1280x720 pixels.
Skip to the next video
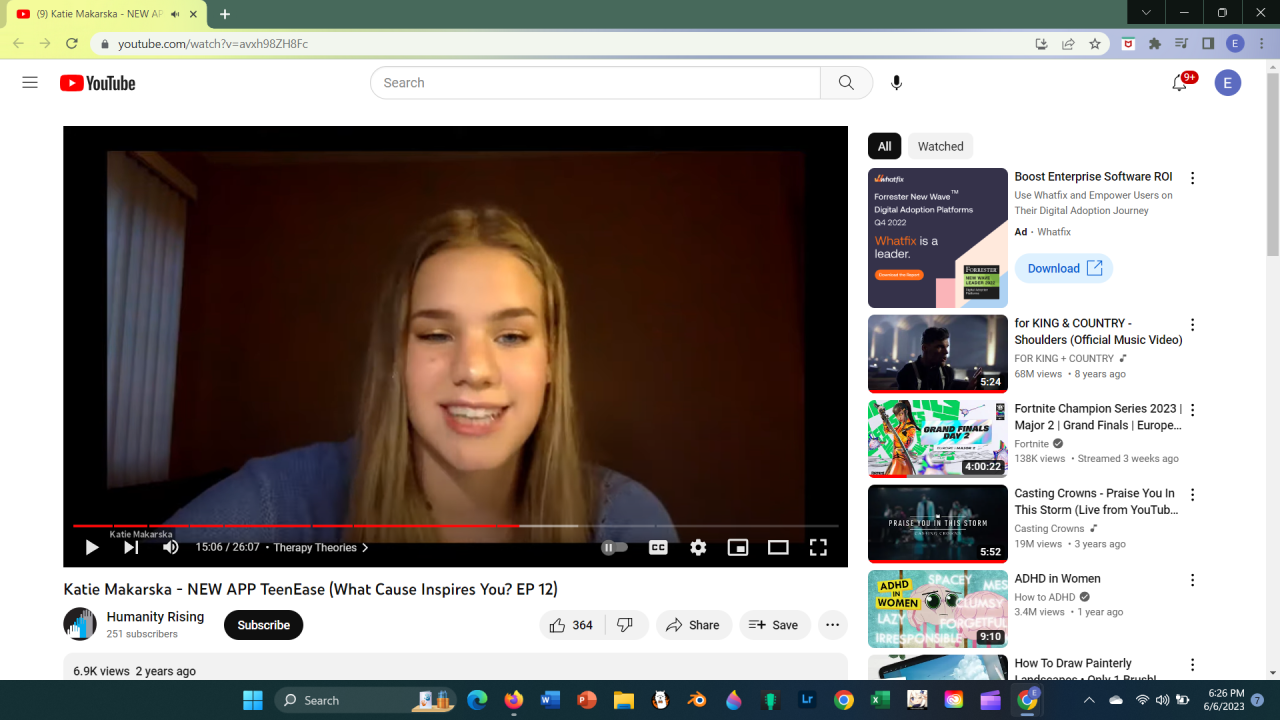131,547
